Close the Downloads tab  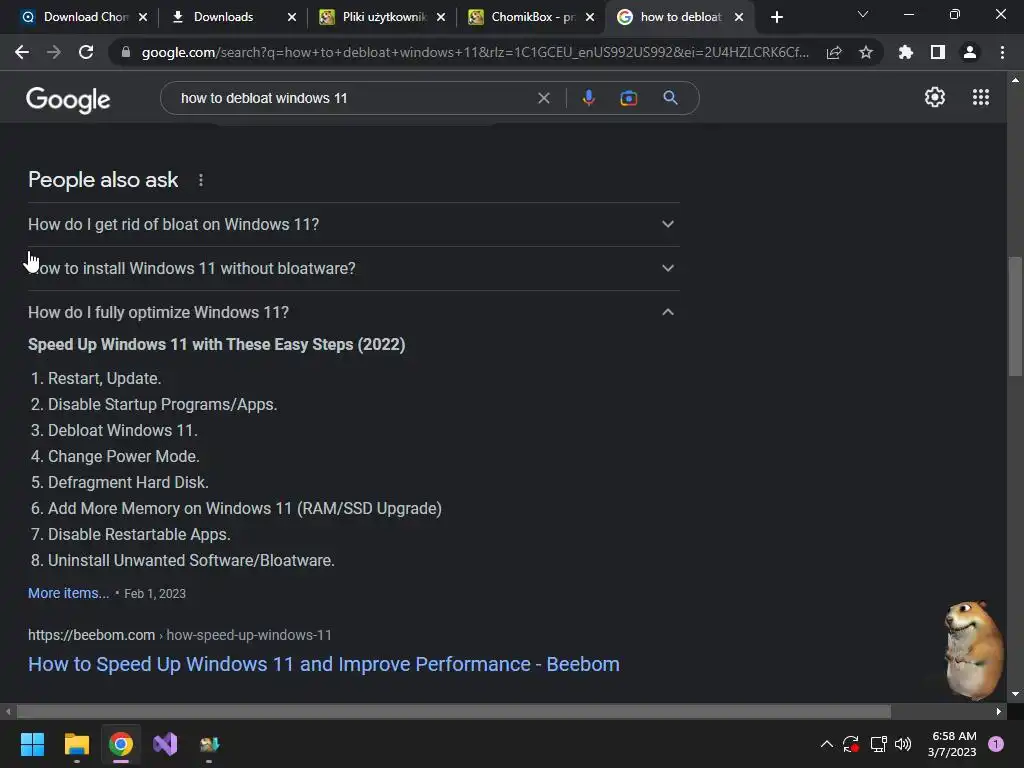pyautogui.click(x=291, y=17)
